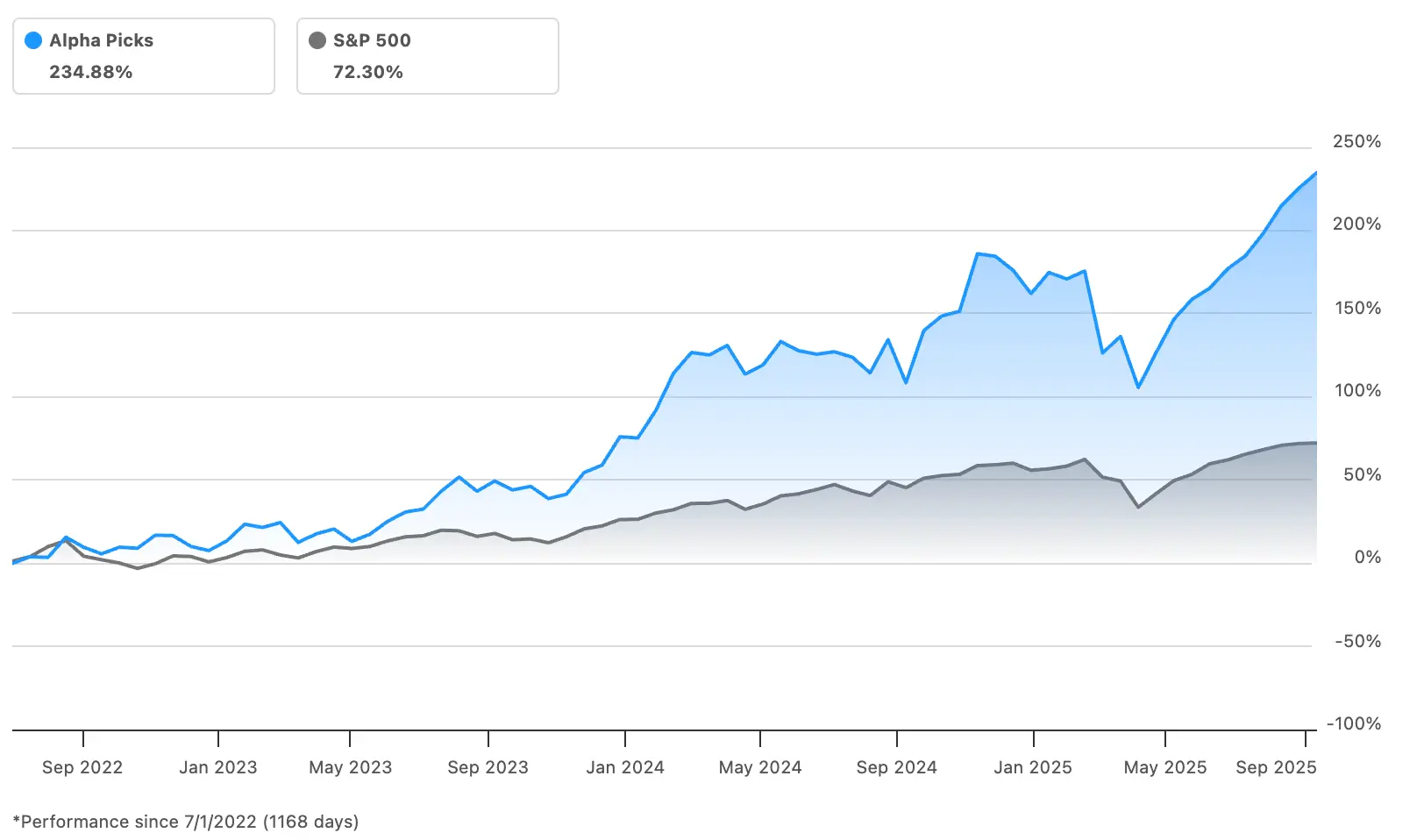Select the Sep 2024 date label
1424x840 pixels.
897,767
